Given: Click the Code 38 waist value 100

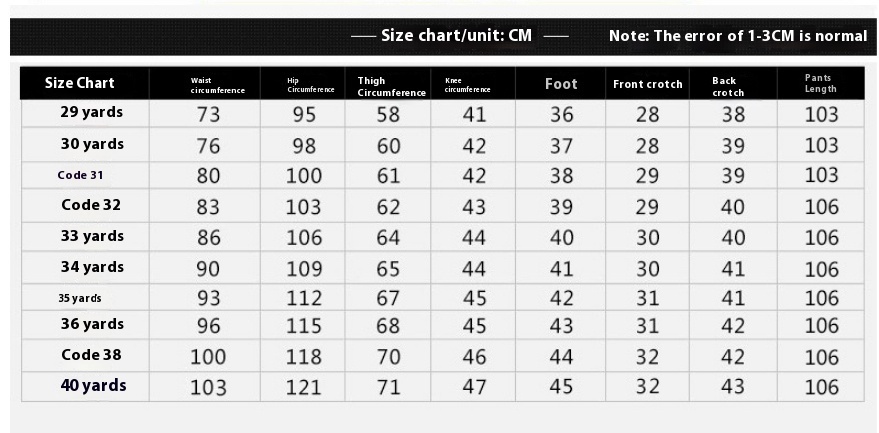Looking at the screenshot, I should tap(208, 357).
